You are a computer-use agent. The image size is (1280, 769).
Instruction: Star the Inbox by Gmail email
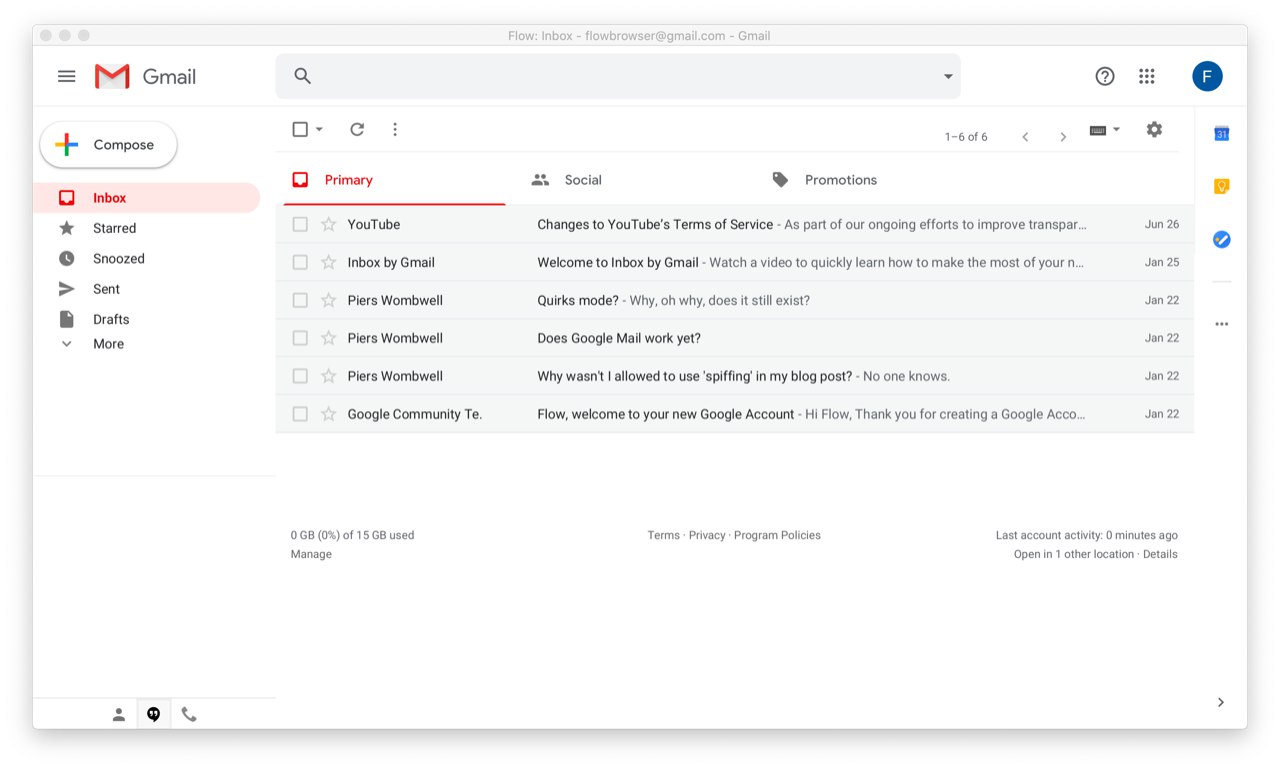tap(328, 262)
